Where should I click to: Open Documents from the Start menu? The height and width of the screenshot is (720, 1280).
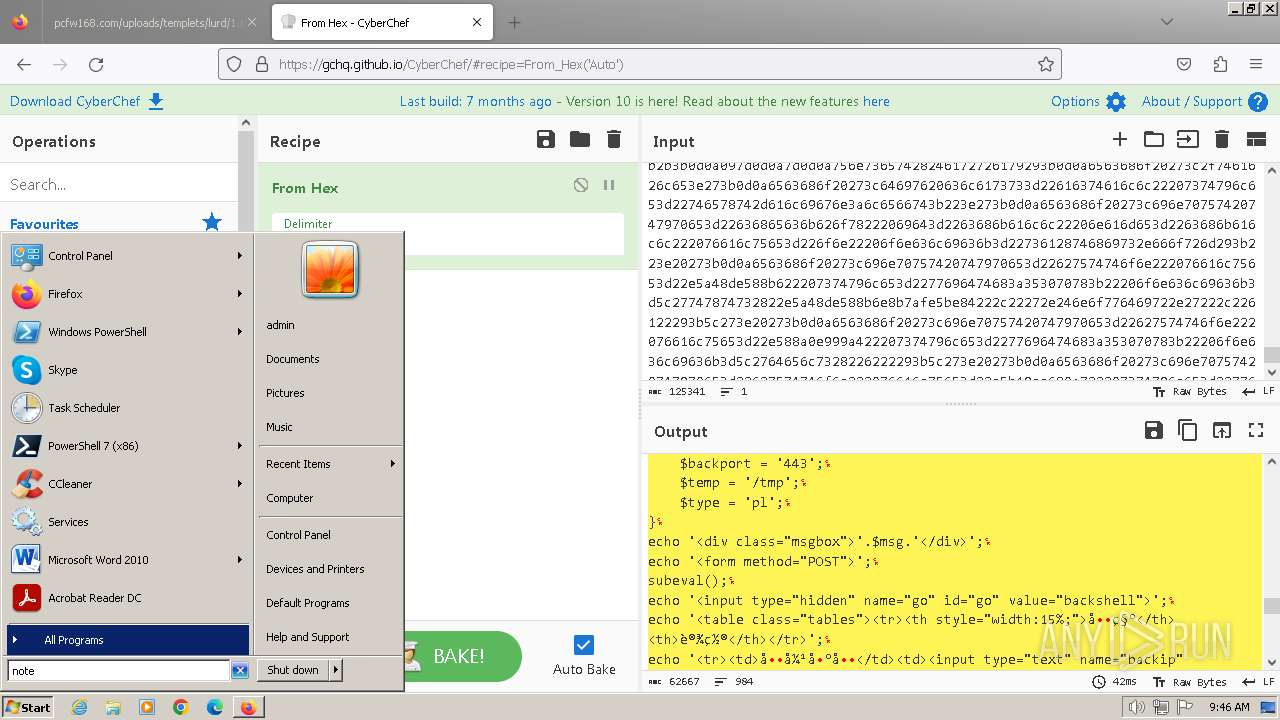click(x=330, y=359)
